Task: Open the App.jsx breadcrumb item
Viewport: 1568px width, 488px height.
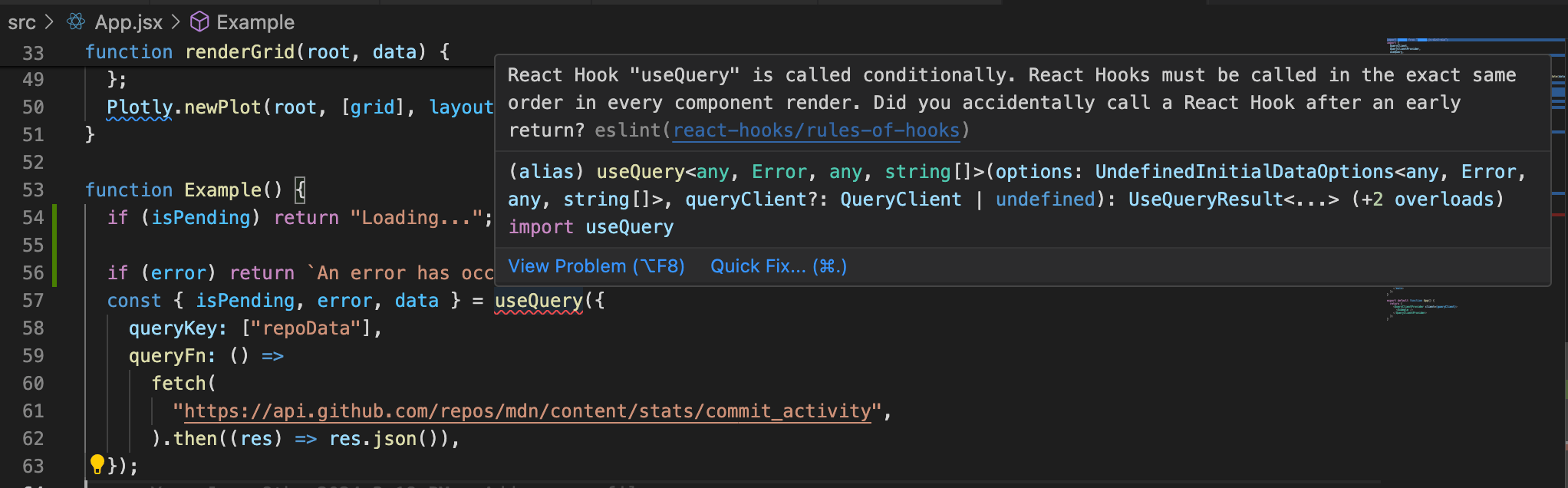Action: [x=128, y=22]
